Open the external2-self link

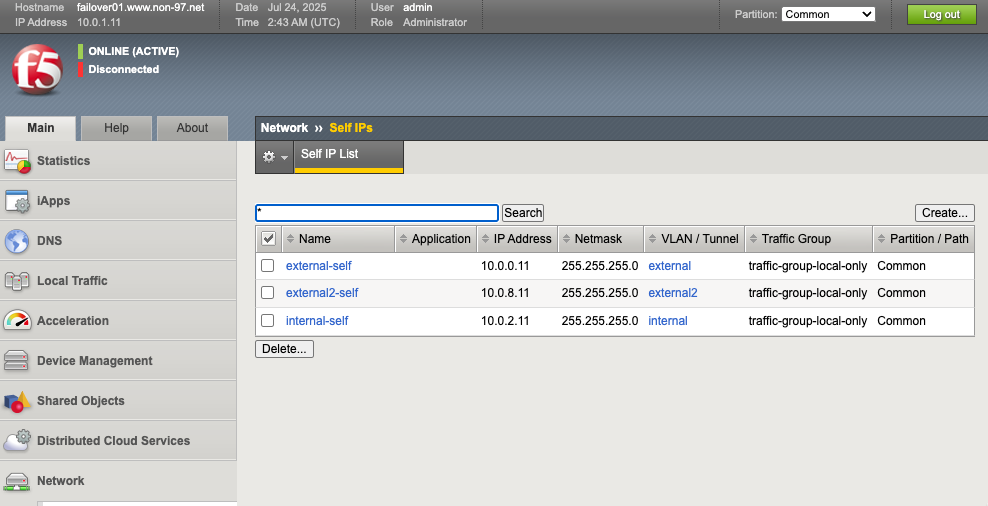[x=322, y=293]
